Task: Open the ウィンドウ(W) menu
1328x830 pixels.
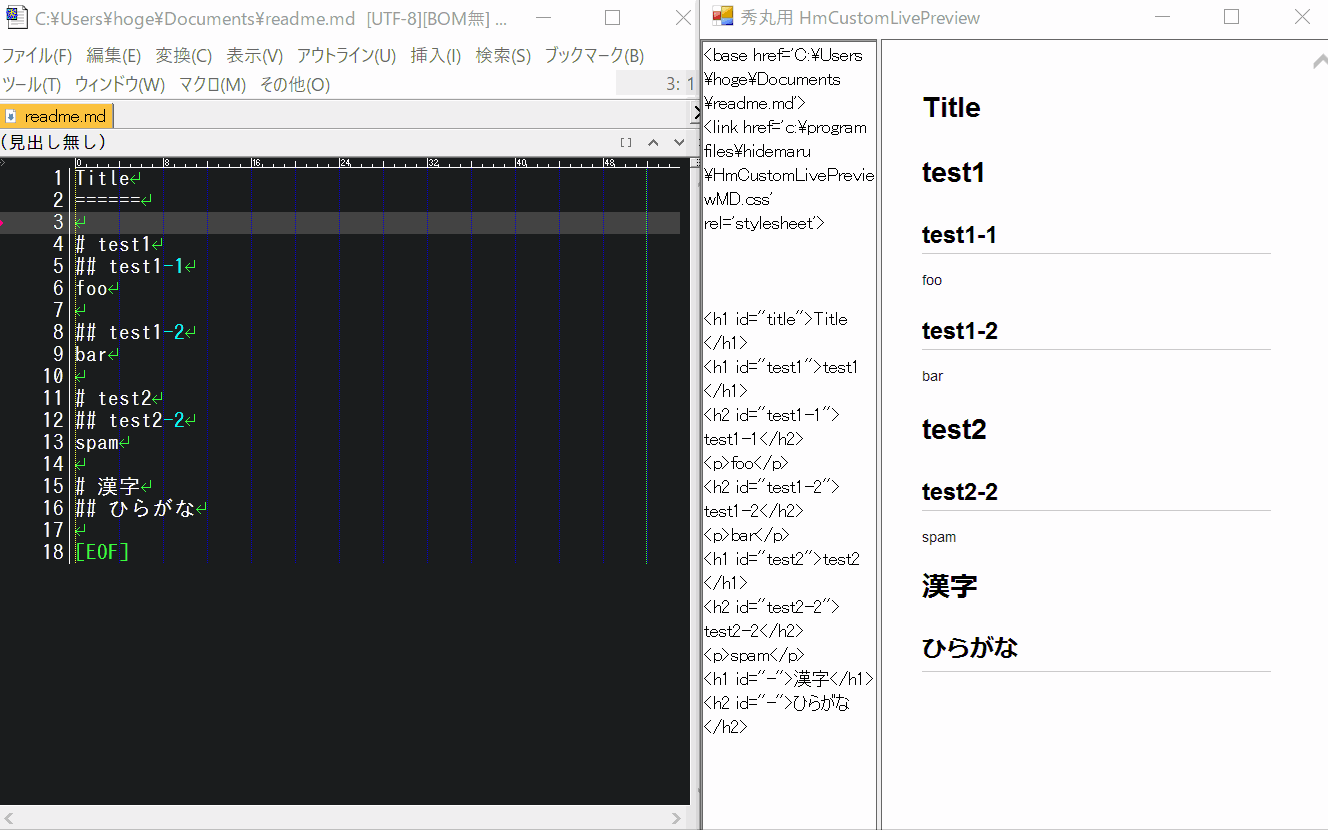Action: click(x=120, y=85)
